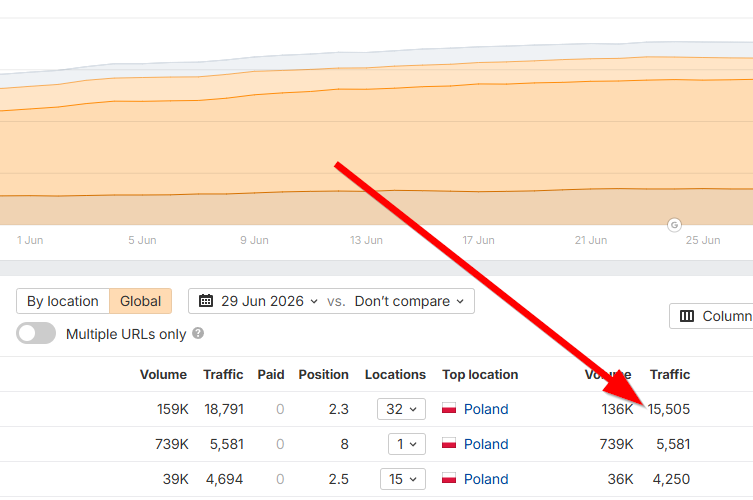
Task: Open the Columns settings button
Action: click(712, 316)
